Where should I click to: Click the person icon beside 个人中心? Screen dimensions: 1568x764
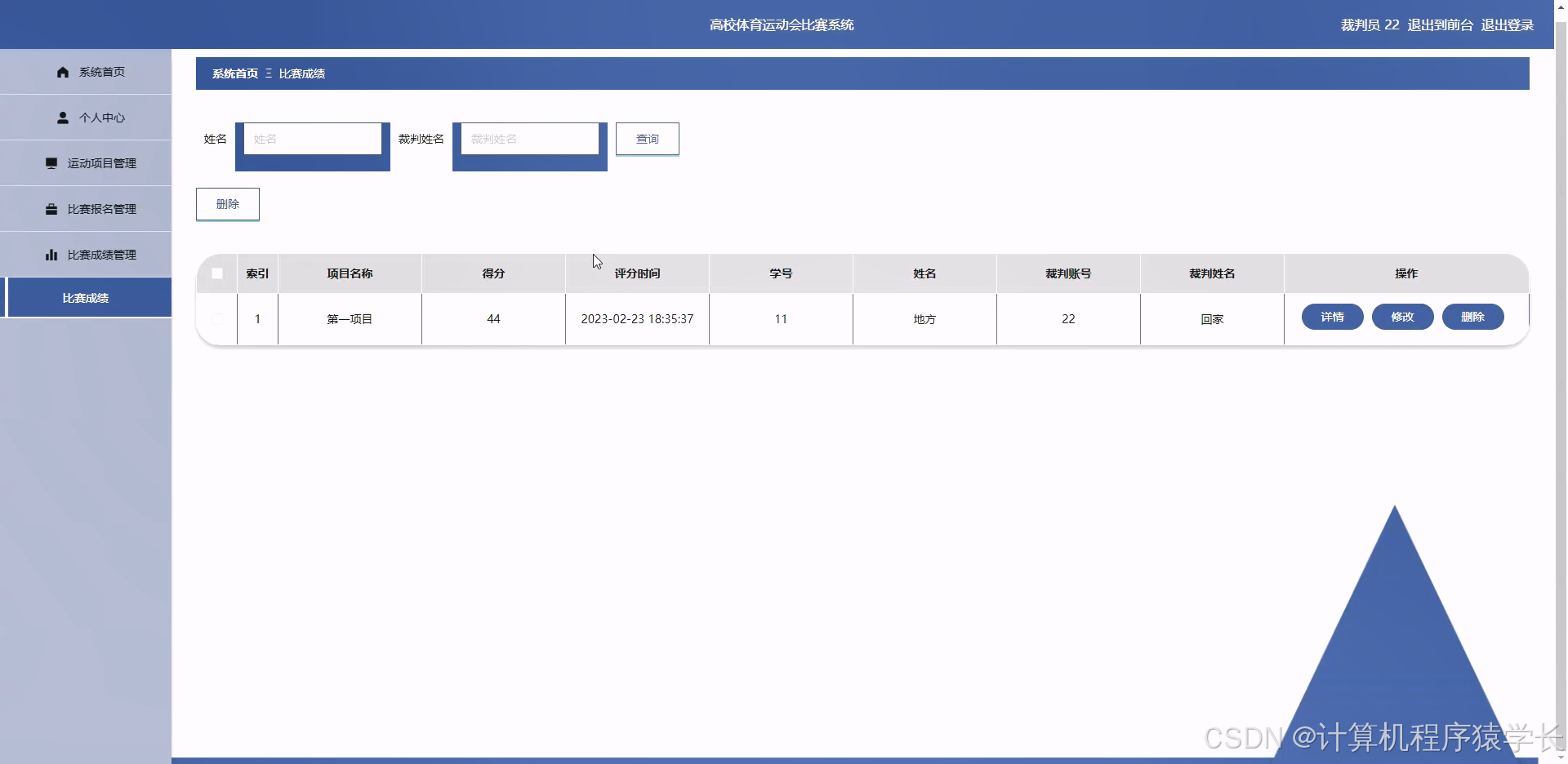[63, 118]
